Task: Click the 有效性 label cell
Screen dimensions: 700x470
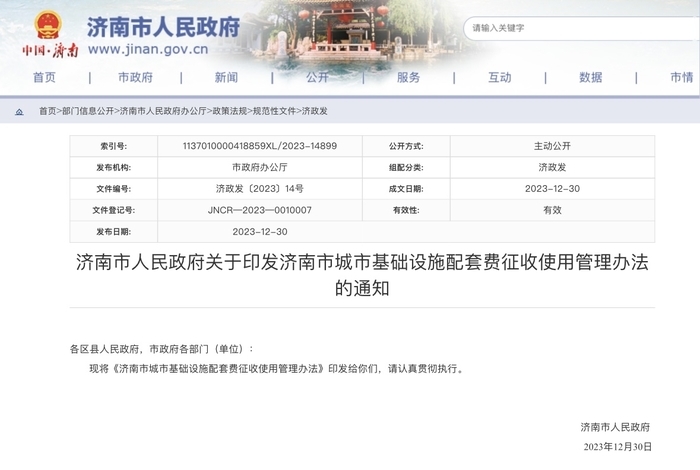Action: (406, 210)
